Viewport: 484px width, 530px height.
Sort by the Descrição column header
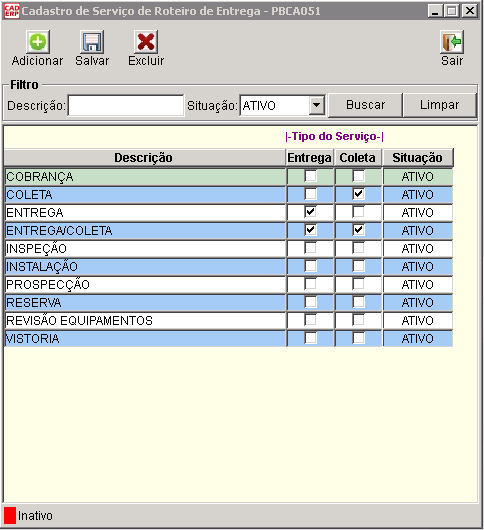click(x=145, y=158)
